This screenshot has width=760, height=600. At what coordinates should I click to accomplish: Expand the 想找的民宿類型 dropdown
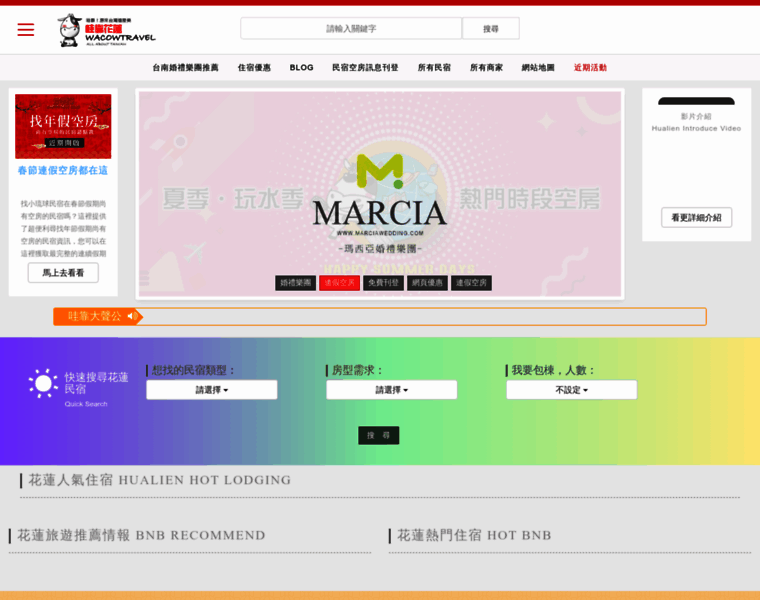point(212,390)
